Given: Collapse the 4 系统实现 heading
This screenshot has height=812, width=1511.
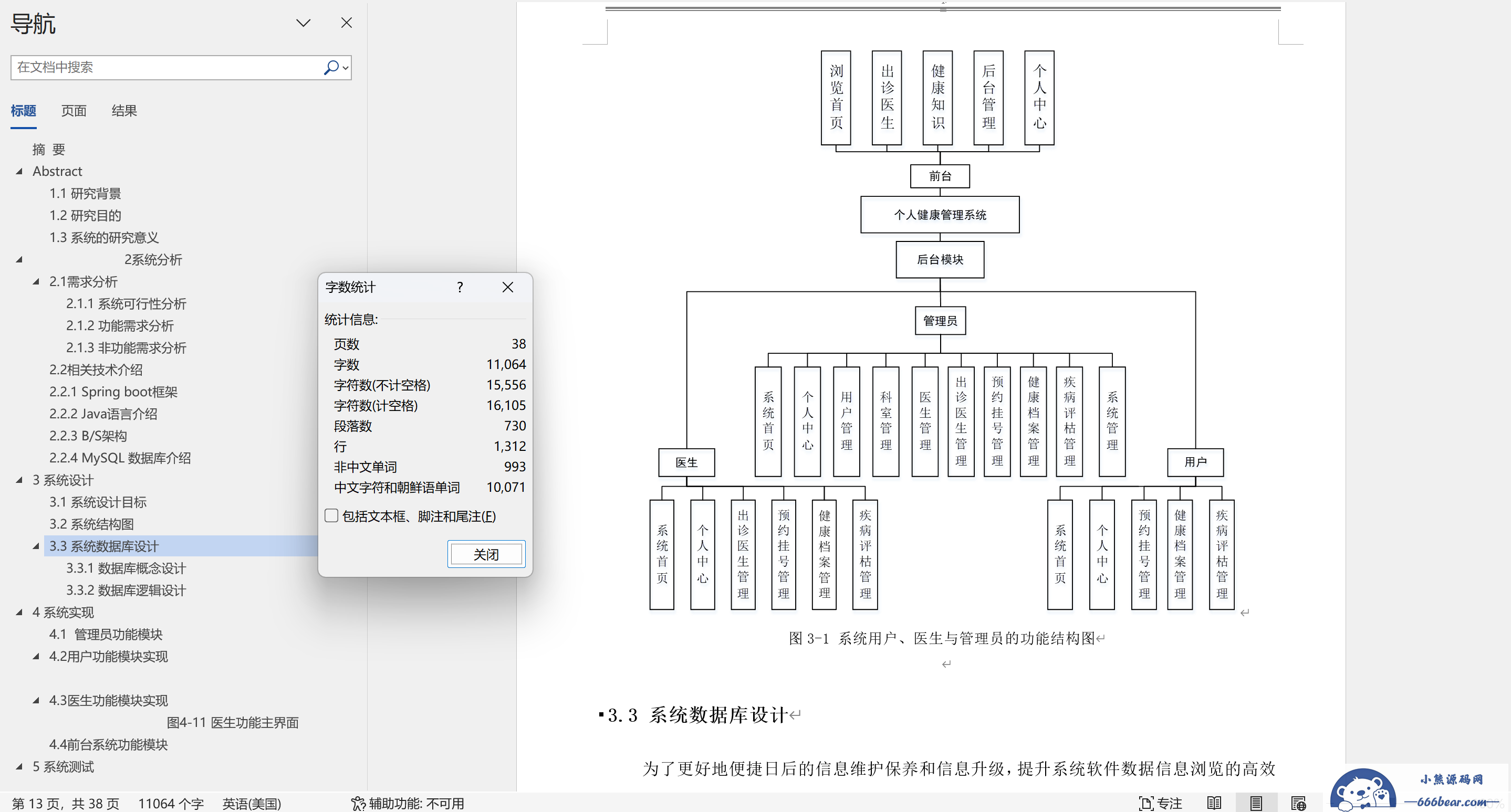Looking at the screenshot, I should coord(19,613).
